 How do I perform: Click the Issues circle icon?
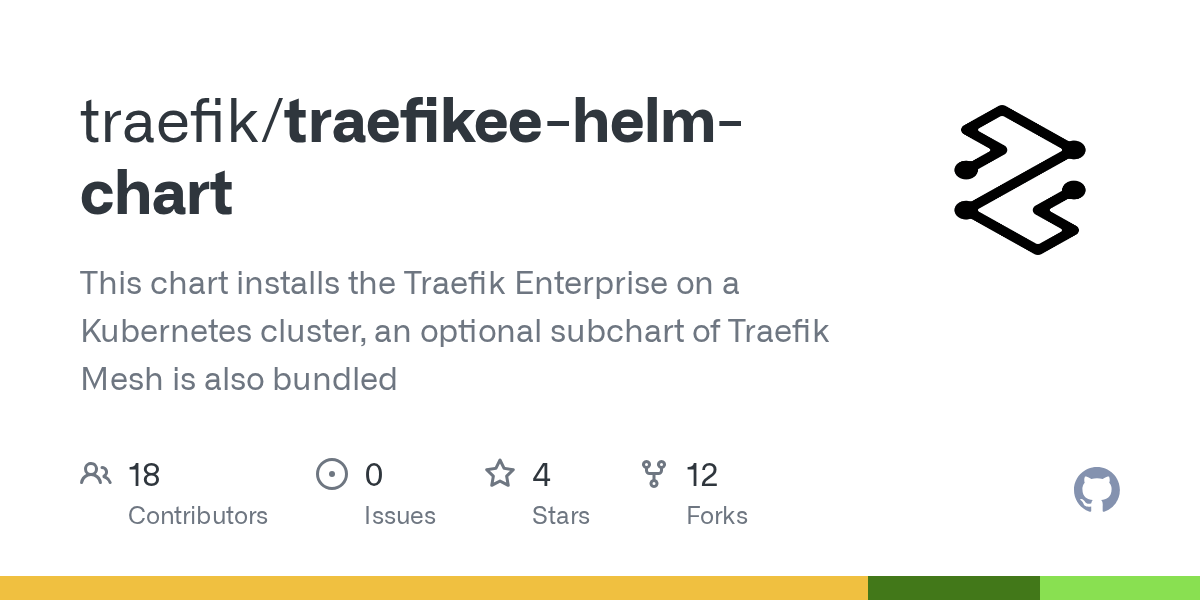click(x=332, y=474)
